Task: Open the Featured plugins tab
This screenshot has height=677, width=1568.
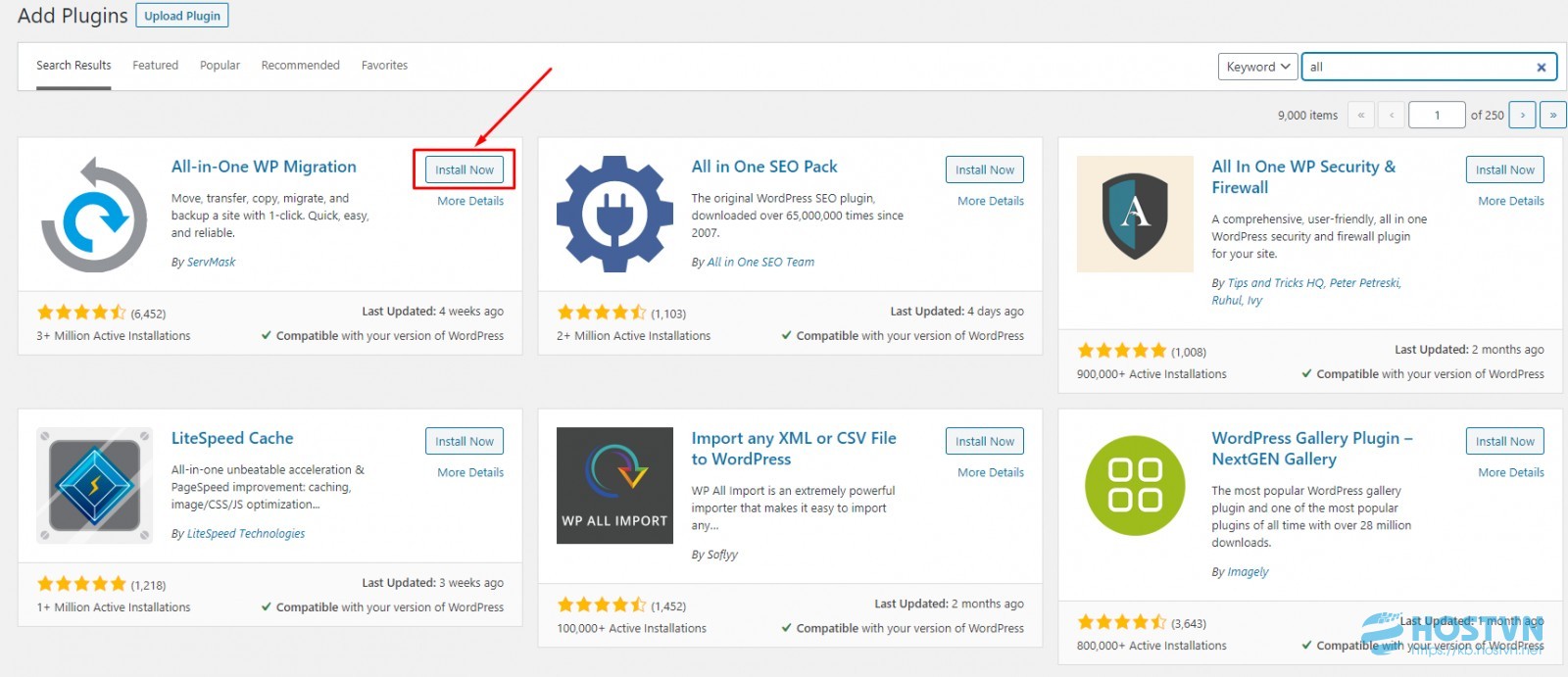Action: click(156, 66)
